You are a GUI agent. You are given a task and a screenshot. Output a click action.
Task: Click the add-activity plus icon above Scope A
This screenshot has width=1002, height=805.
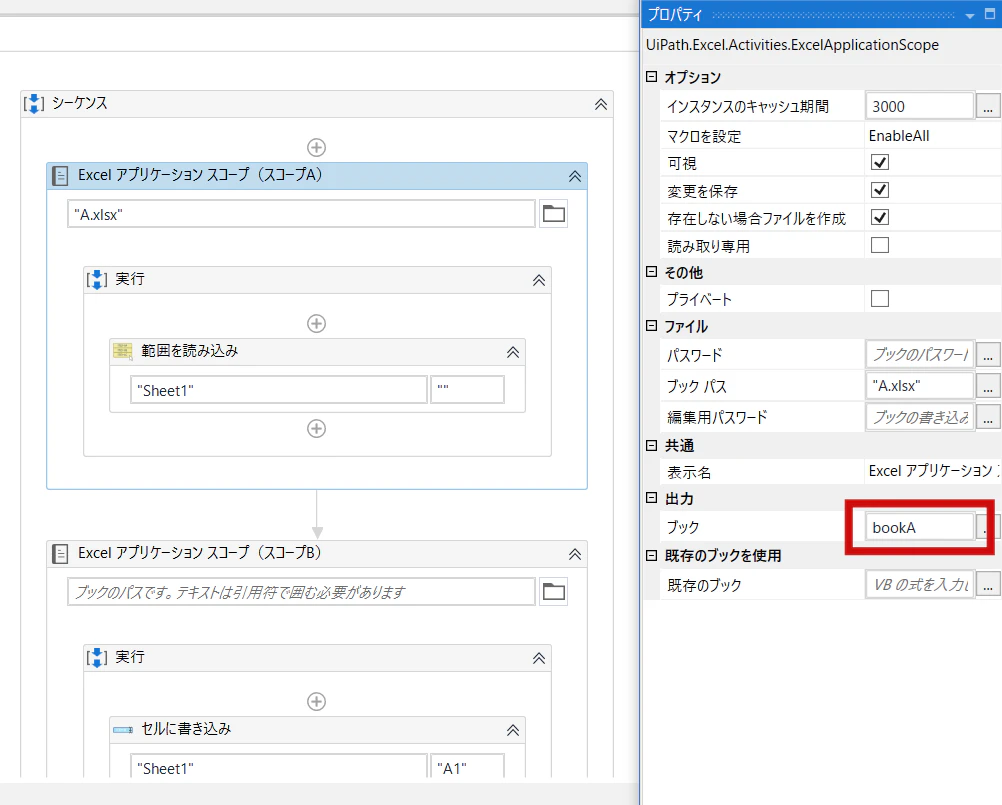point(316,148)
